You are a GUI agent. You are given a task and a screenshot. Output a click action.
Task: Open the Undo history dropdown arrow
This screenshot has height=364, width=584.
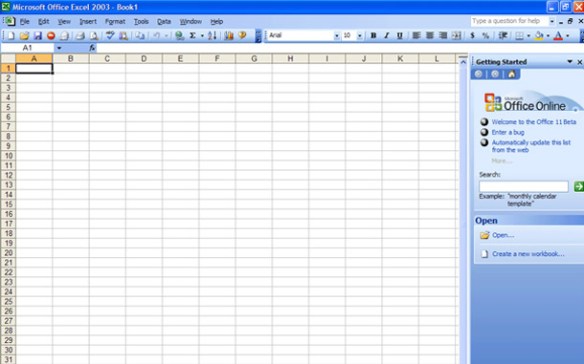coord(166,36)
